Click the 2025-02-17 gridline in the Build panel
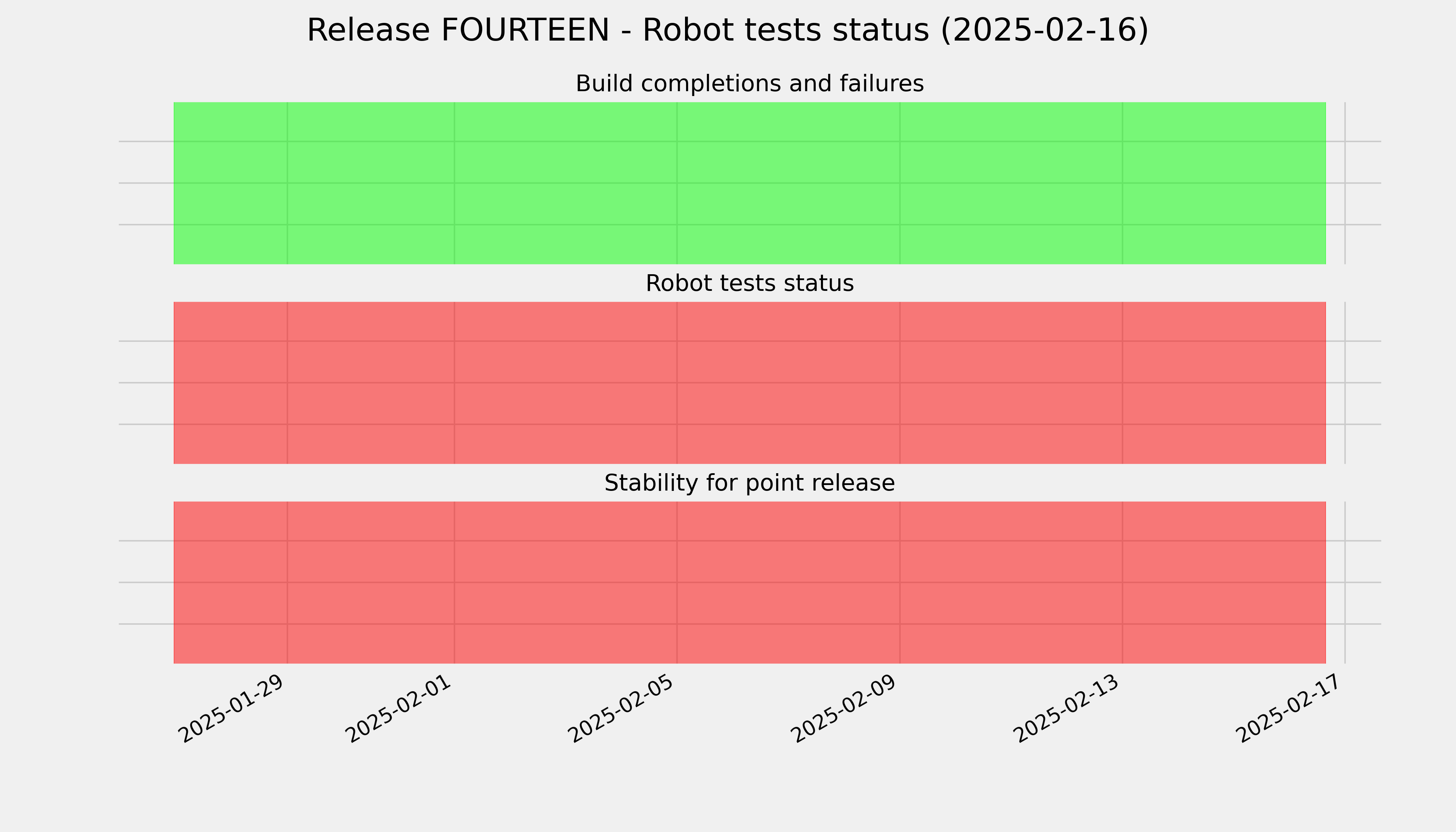This screenshot has height=832, width=1456. pos(1345,183)
